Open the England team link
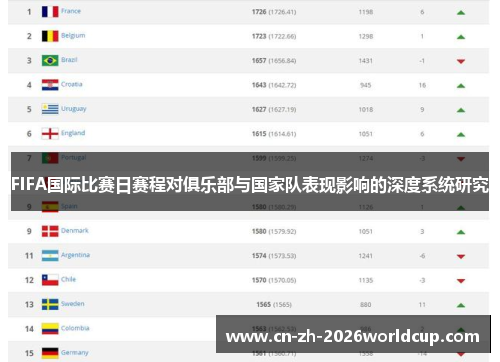500x362 pixels. coord(73,133)
